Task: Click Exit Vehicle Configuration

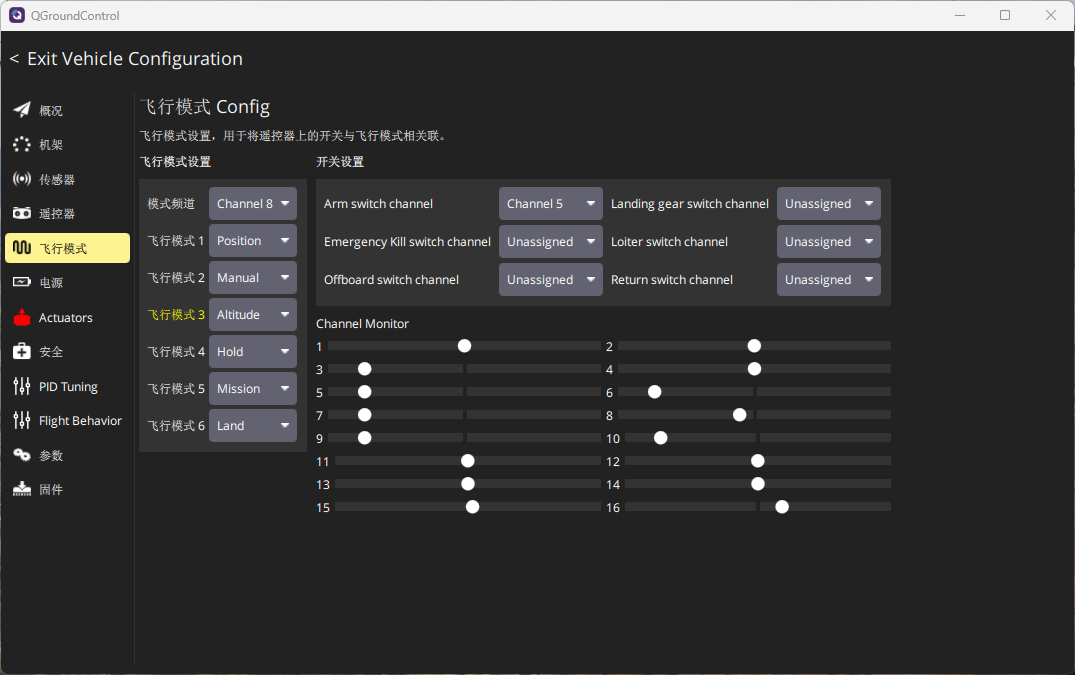Action: click(x=126, y=59)
